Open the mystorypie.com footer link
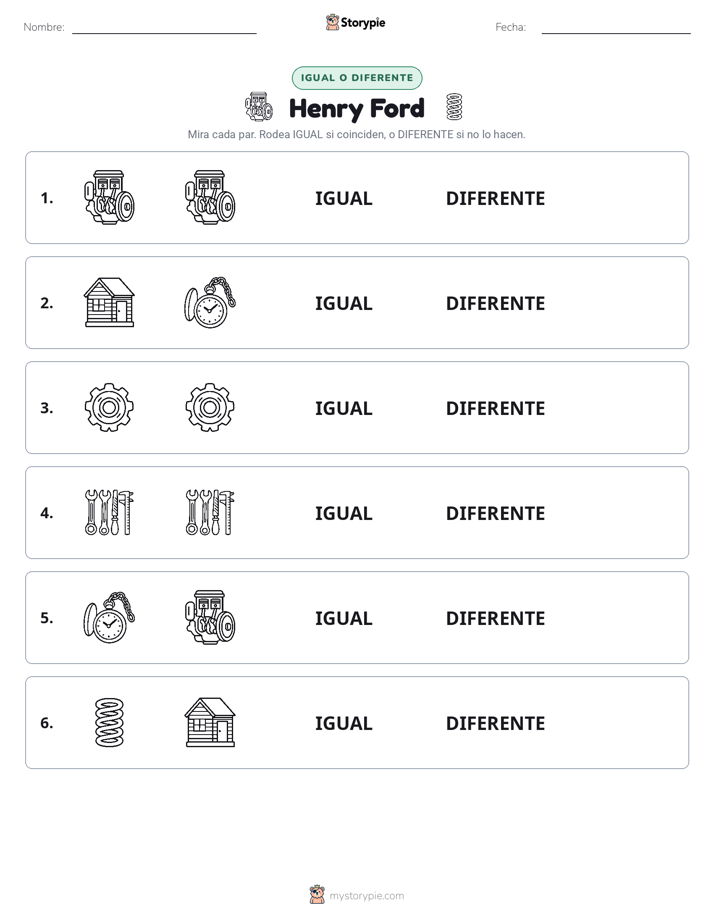Screen dimensions: 714x924 pos(356,895)
